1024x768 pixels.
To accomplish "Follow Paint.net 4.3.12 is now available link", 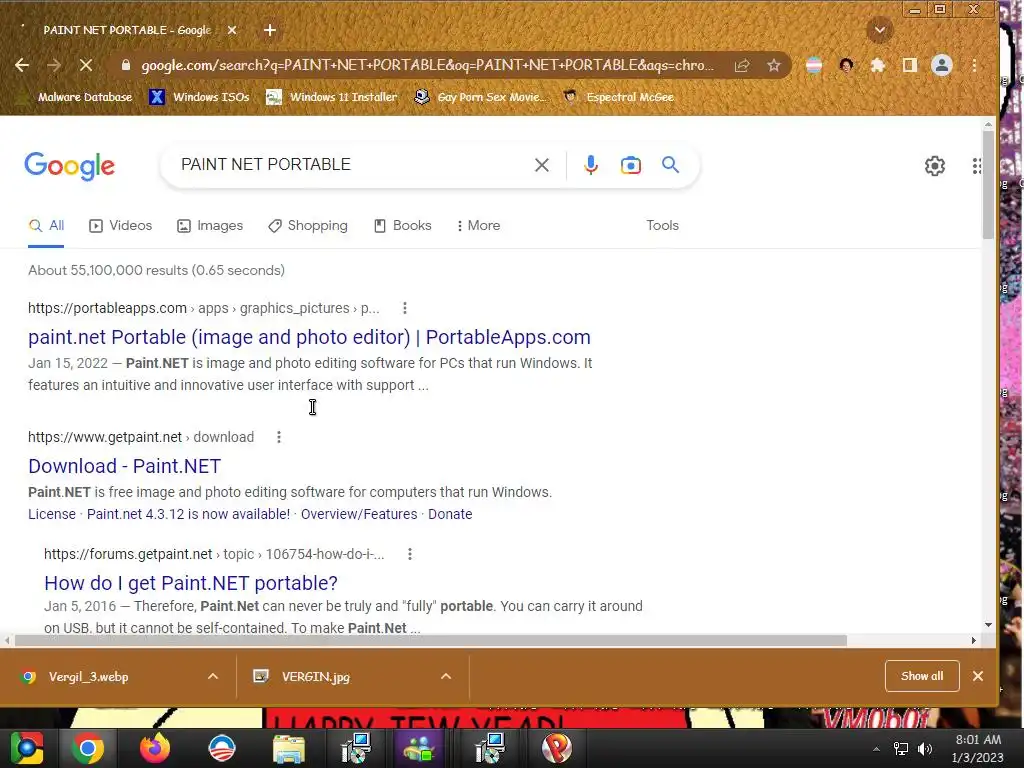I will click(x=188, y=515).
